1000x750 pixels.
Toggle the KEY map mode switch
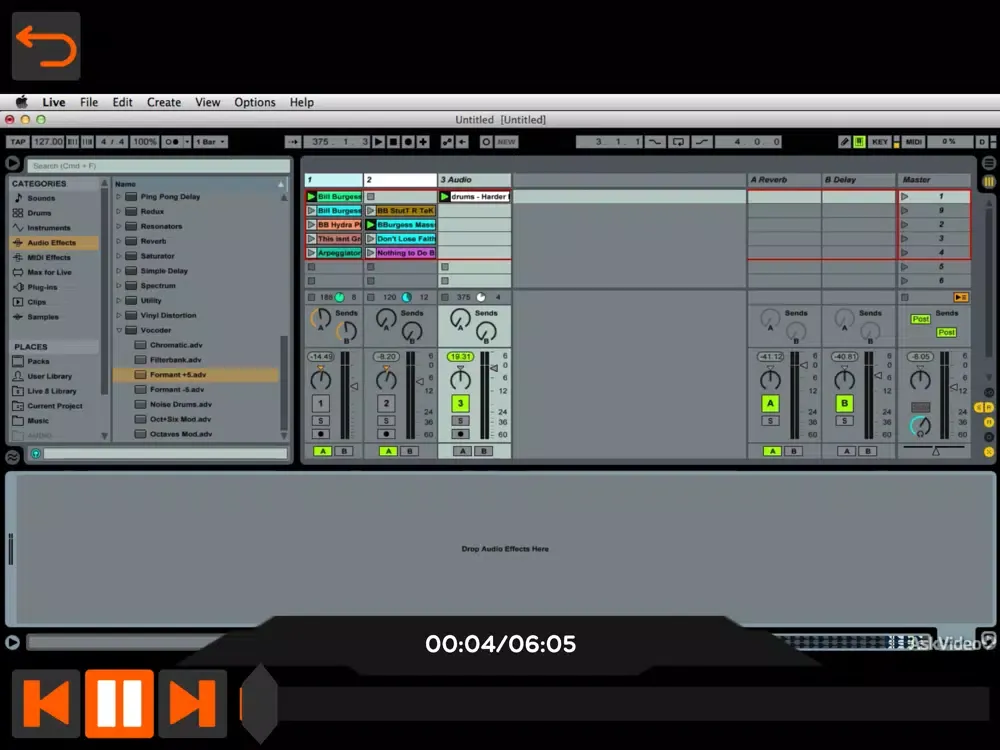click(x=879, y=142)
